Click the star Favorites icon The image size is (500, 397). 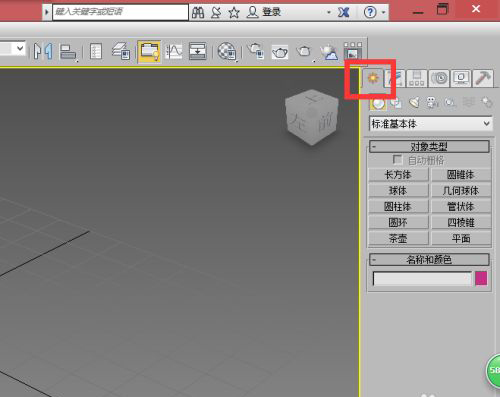[x=234, y=13]
